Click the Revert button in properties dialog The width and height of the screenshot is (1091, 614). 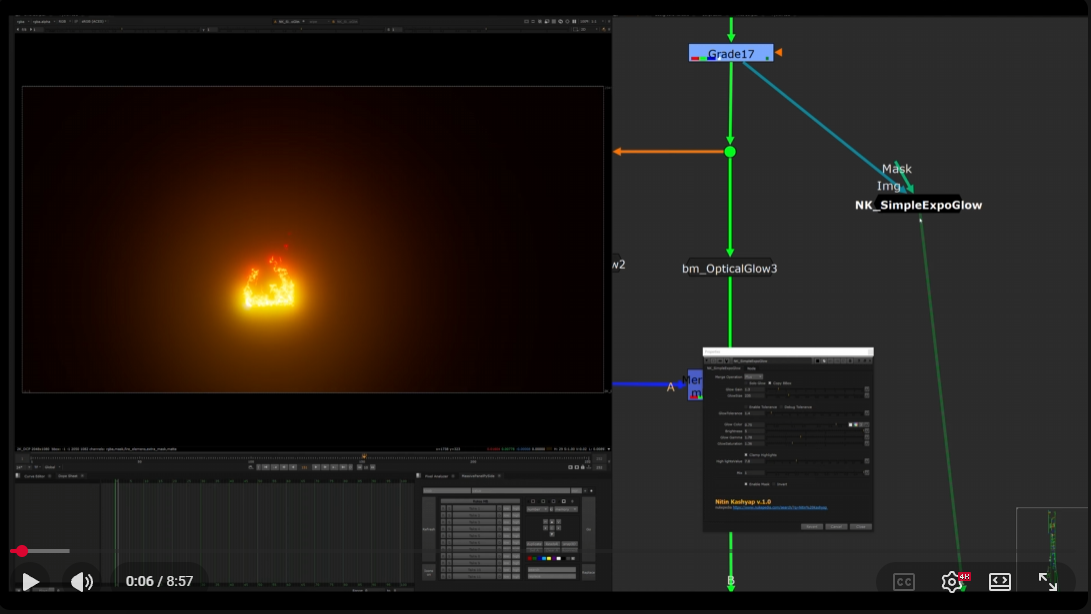[x=811, y=526]
